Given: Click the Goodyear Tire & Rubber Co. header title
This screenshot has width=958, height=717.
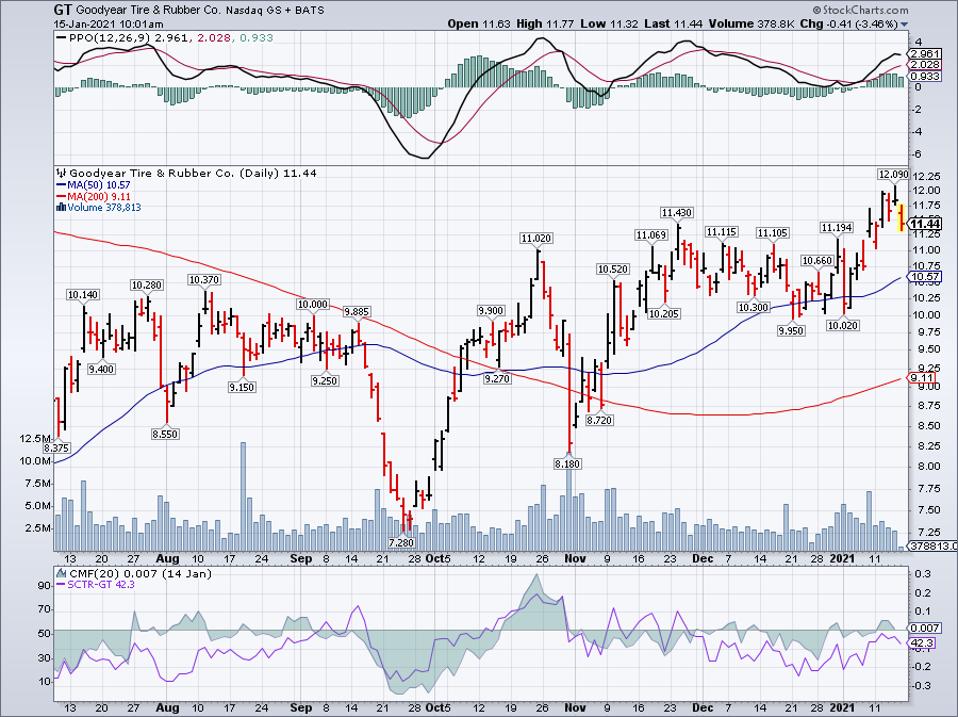Looking at the screenshot, I should point(148,10).
